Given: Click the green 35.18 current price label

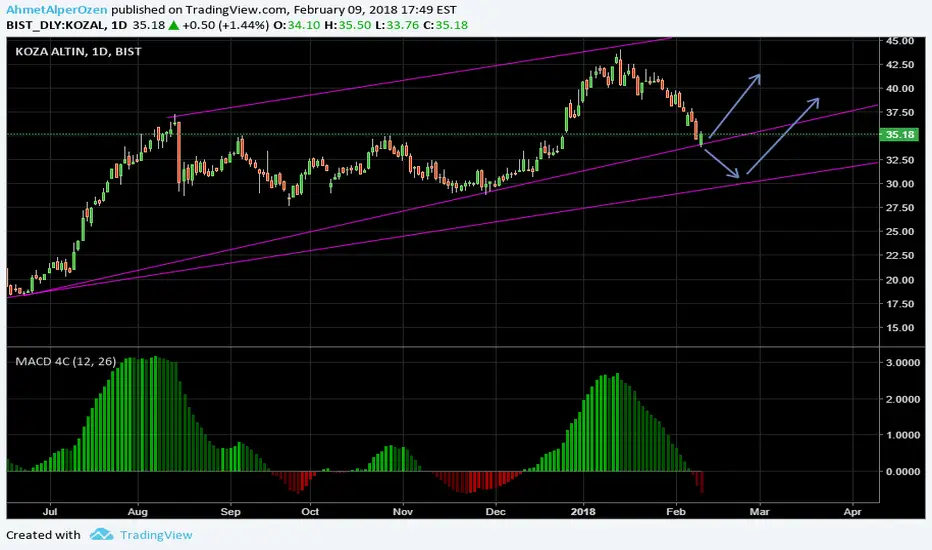Looking at the screenshot, I should (x=899, y=134).
